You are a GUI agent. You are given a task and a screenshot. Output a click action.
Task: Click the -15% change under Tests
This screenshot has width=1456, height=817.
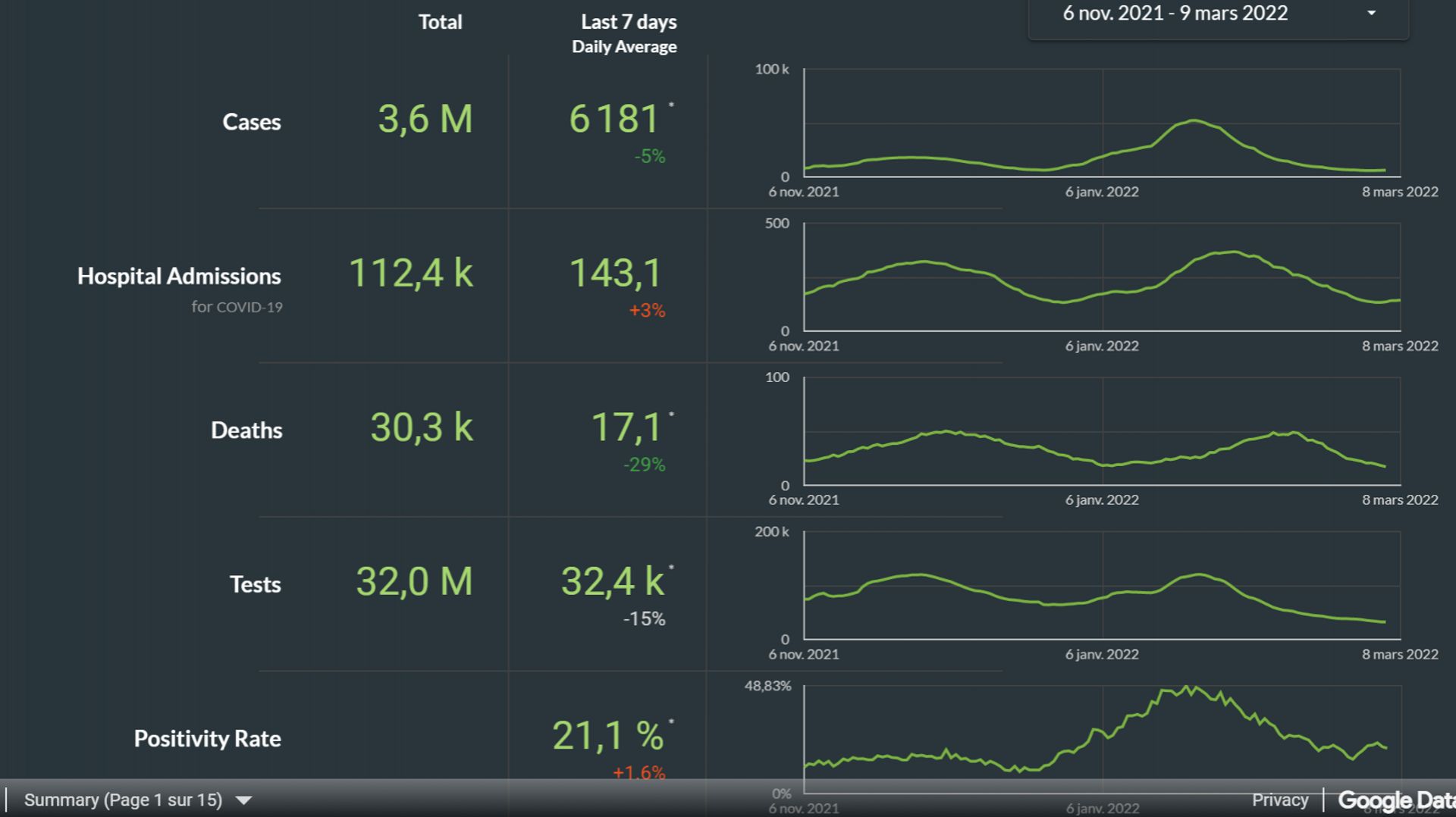point(644,618)
